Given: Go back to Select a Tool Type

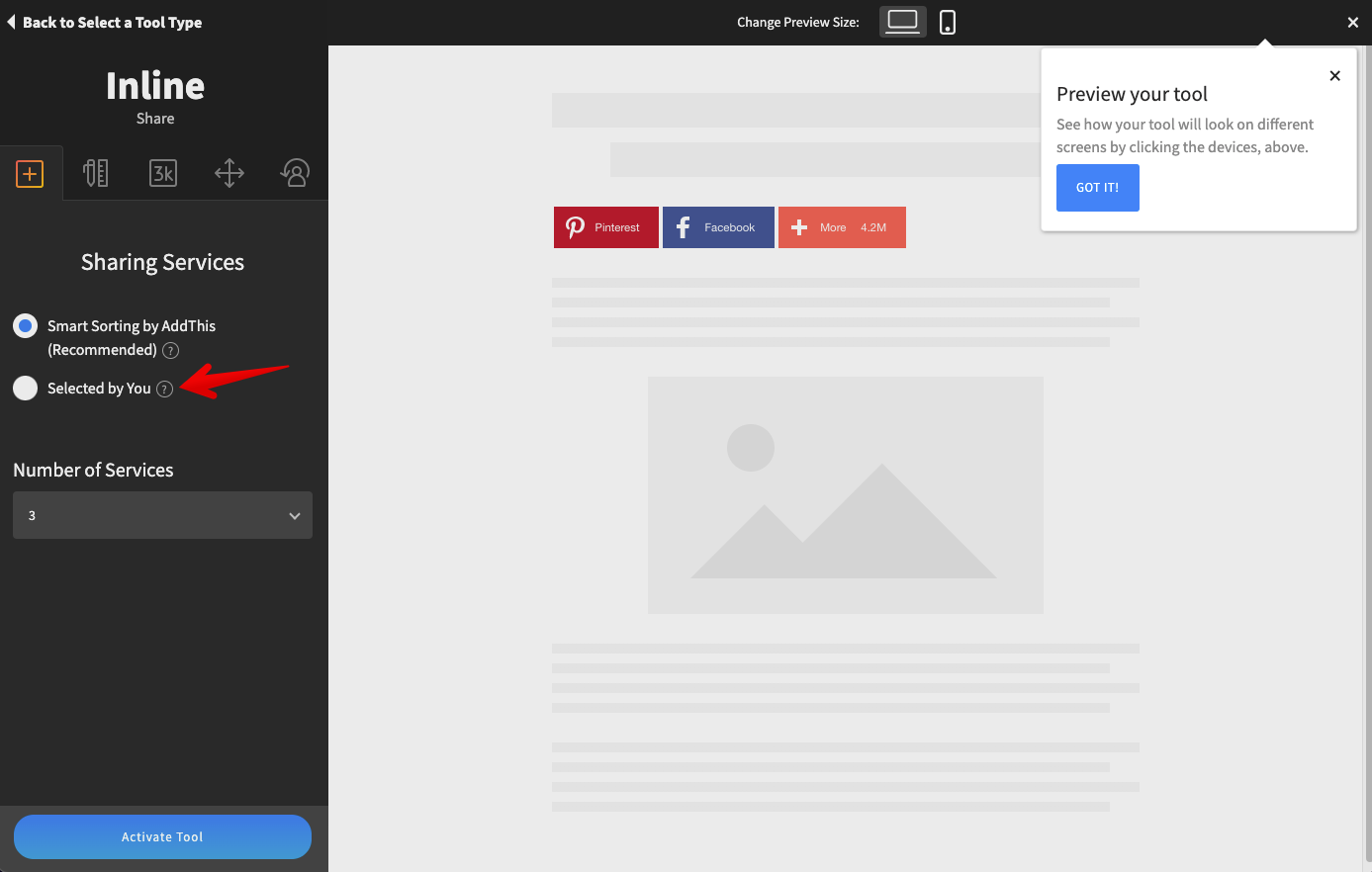Looking at the screenshot, I should [105, 22].
